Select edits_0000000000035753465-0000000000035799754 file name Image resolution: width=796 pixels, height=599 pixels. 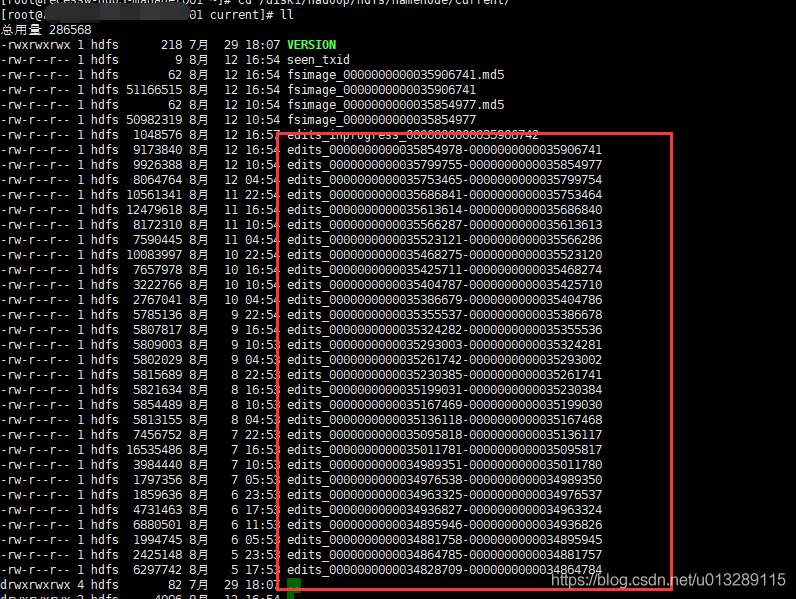click(x=445, y=180)
